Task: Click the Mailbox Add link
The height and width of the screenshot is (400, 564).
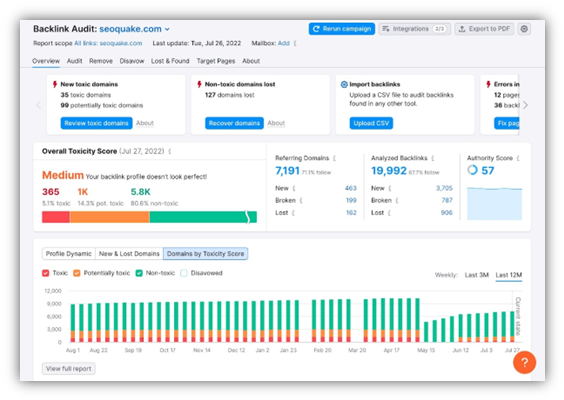Action: [283, 43]
